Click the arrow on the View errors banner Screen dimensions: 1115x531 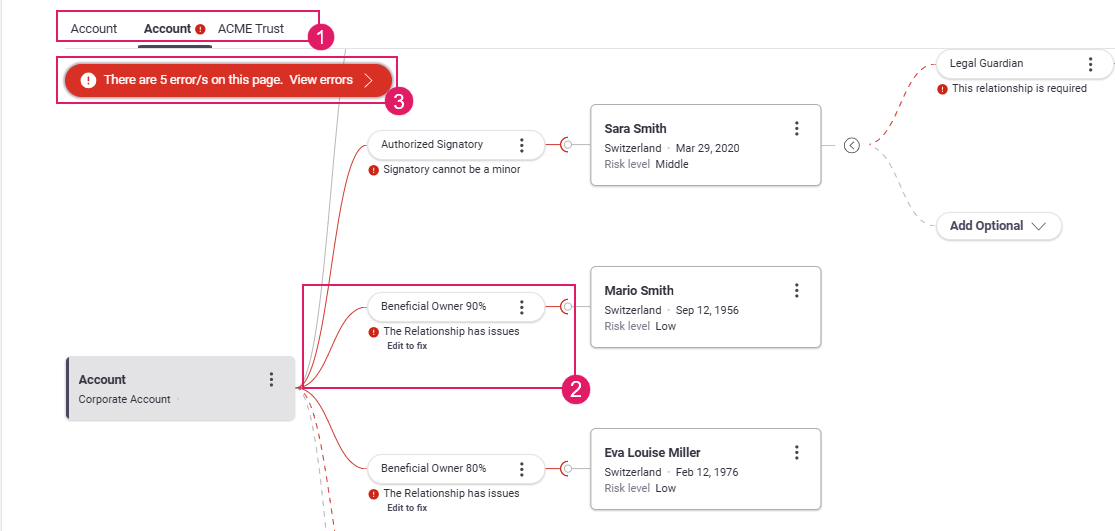[368, 80]
